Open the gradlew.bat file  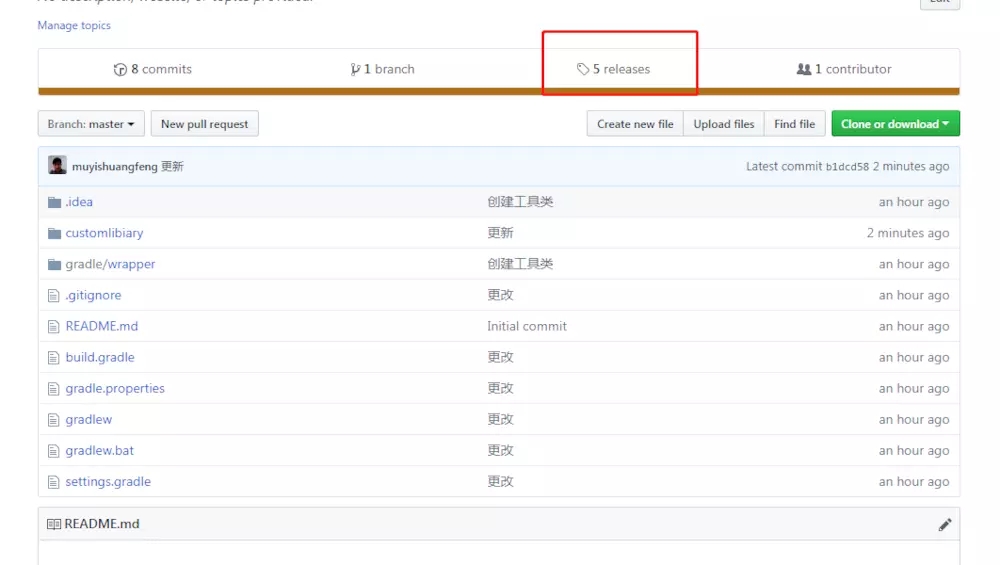point(99,451)
